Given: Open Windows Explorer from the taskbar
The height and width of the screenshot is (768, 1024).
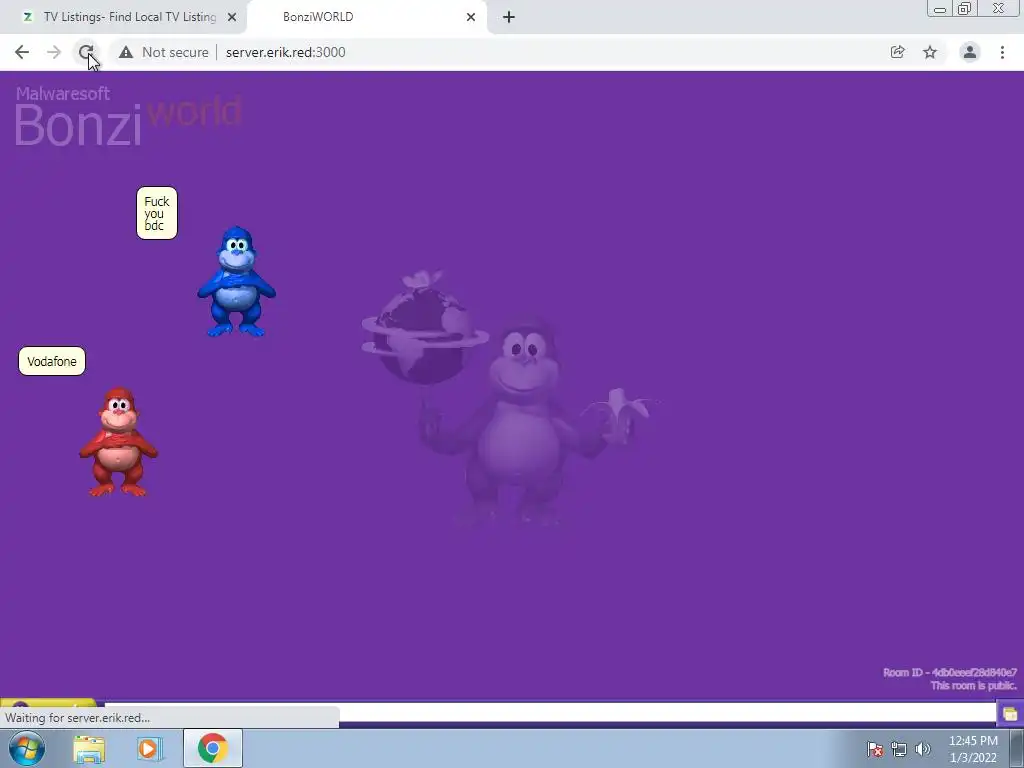Looking at the screenshot, I should click(89, 748).
